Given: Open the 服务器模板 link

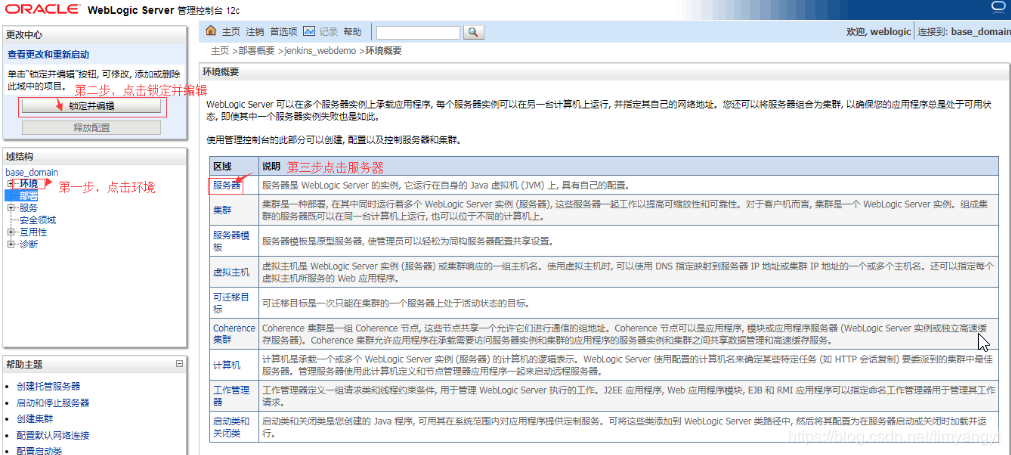Looking at the screenshot, I should (231, 242).
